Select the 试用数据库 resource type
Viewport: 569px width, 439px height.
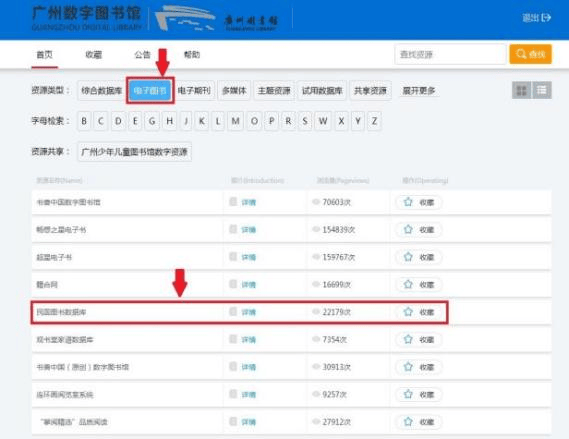322,90
